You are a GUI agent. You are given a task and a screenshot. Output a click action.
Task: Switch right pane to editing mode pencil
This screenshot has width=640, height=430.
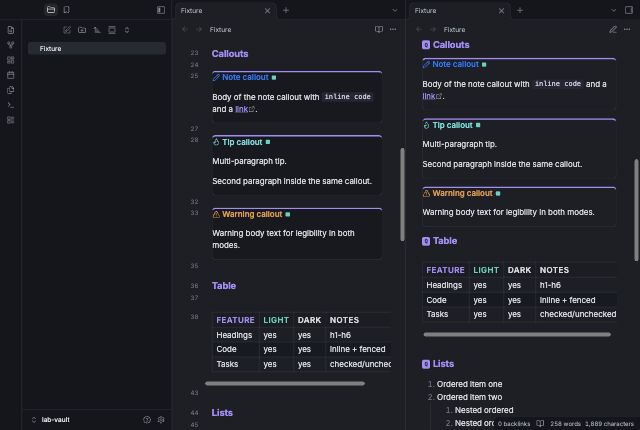[x=613, y=29]
